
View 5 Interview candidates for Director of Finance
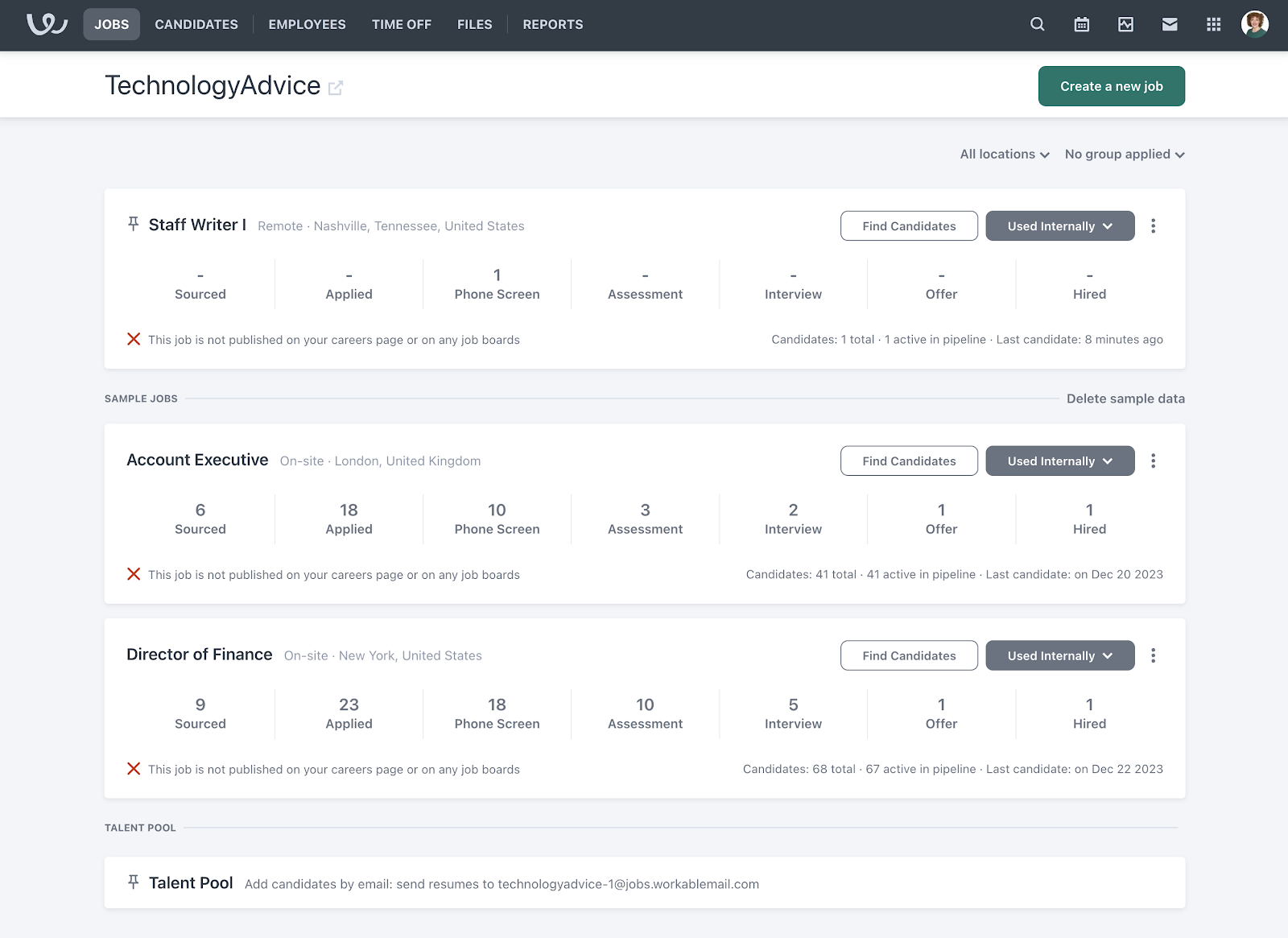[794, 714]
